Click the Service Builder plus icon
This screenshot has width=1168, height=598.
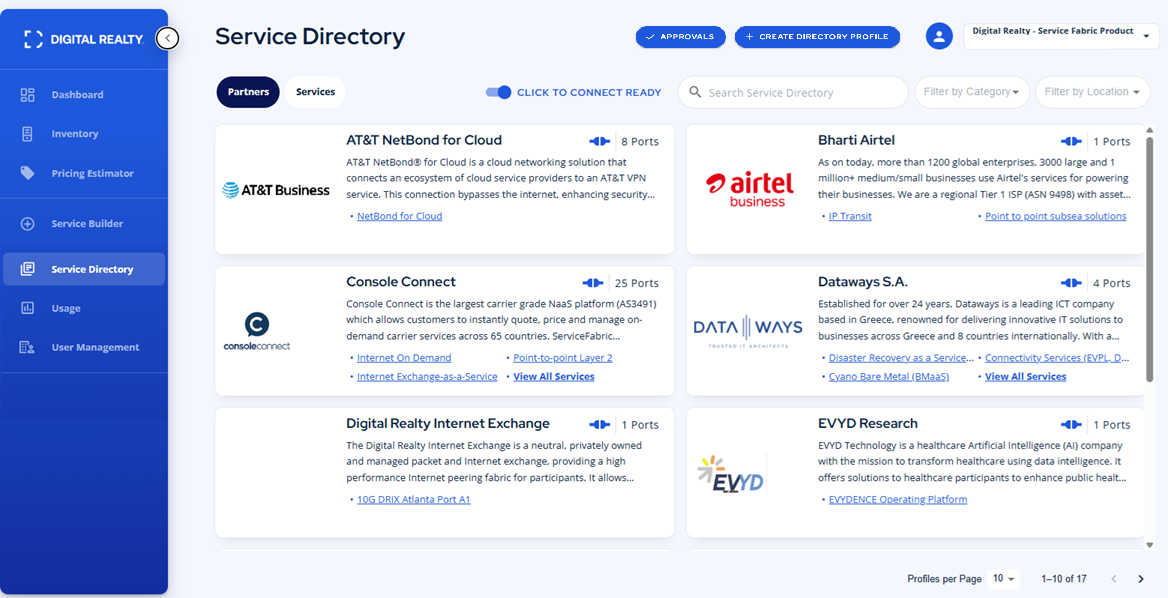click(x=28, y=223)
